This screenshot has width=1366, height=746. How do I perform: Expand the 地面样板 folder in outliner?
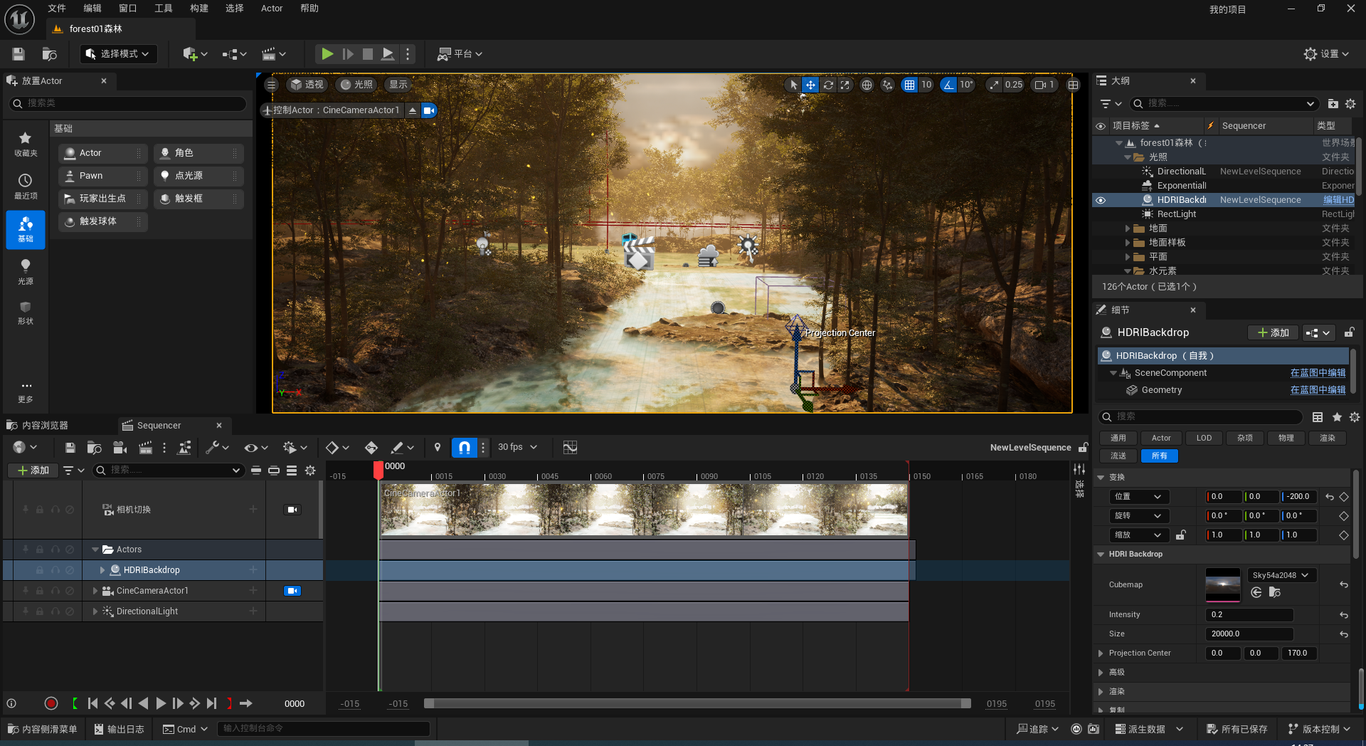[x=1128, y=242]
